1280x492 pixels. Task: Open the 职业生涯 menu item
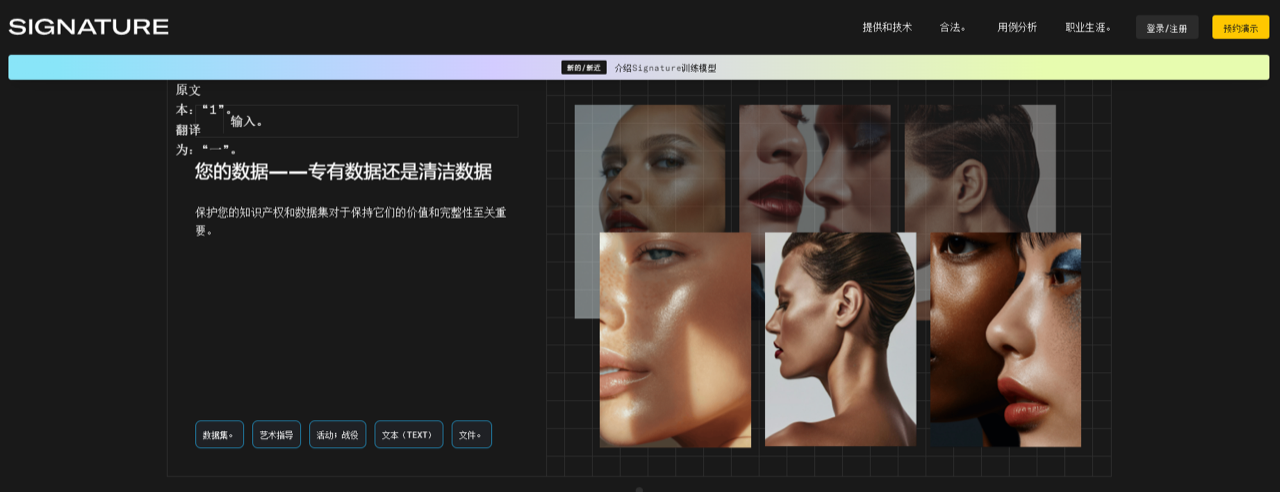[1089, 27]
